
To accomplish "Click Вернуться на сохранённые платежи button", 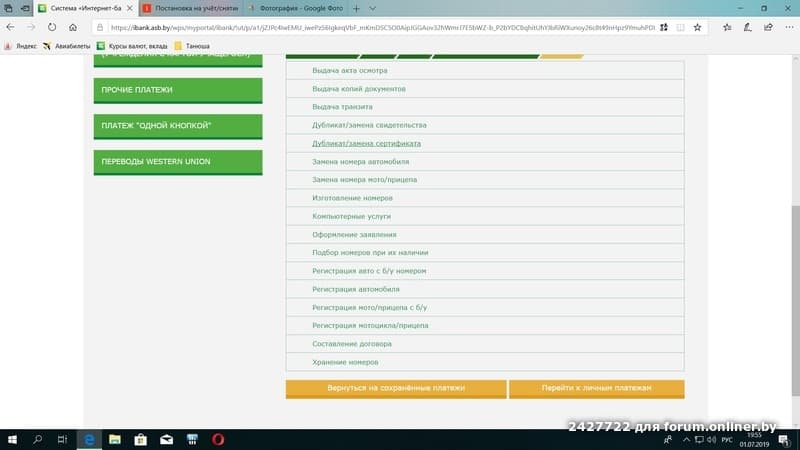I will click(396, 389).
